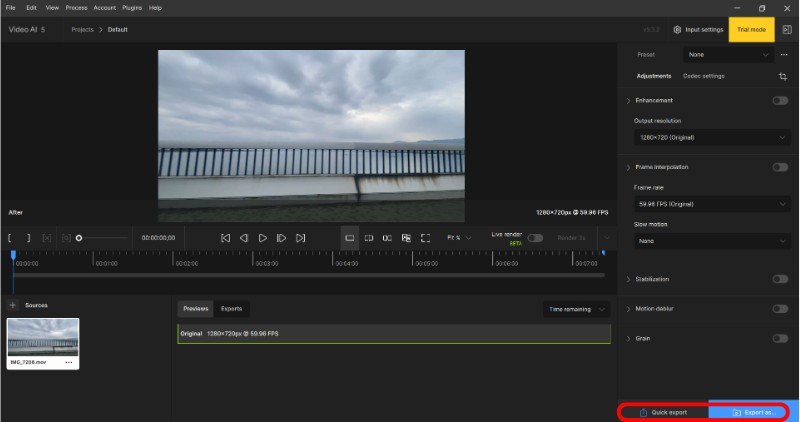Open the Time remaining dropdown
Viewport: 800px width, 422px height.
pyautogui.click(x=576, y=310)
